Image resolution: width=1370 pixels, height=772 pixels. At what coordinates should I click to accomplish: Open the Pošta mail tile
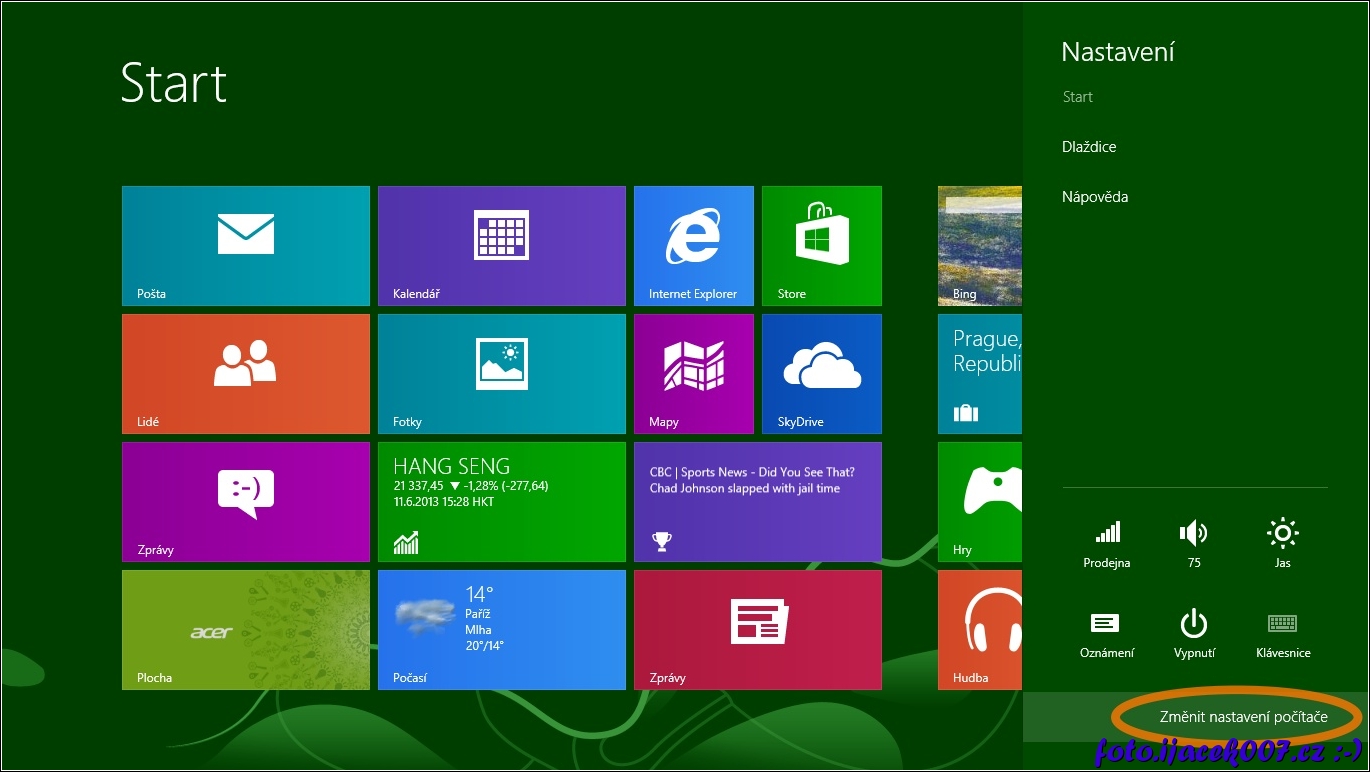245,245
